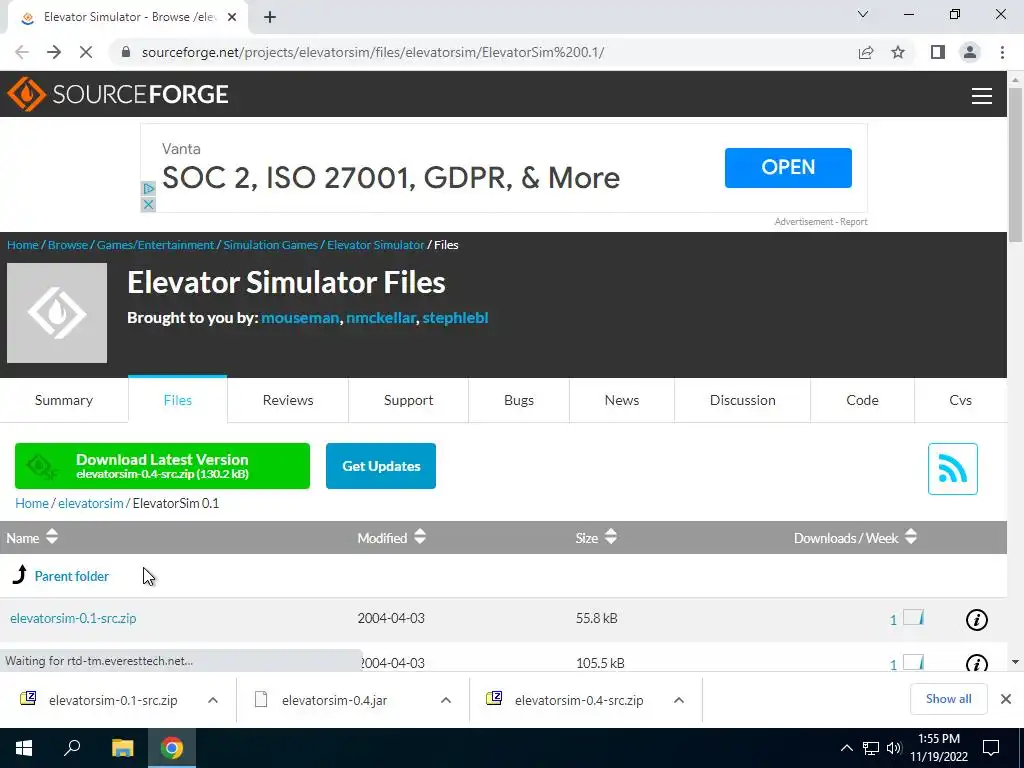Open the mouseman profile link
The image size is (1024, 768).
[300, 318]
